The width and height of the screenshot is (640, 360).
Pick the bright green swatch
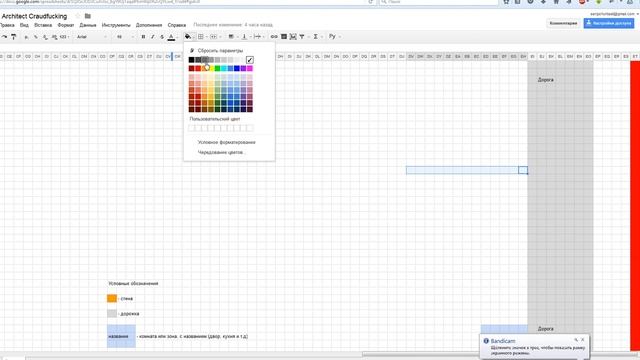click(x=218, y=69)
